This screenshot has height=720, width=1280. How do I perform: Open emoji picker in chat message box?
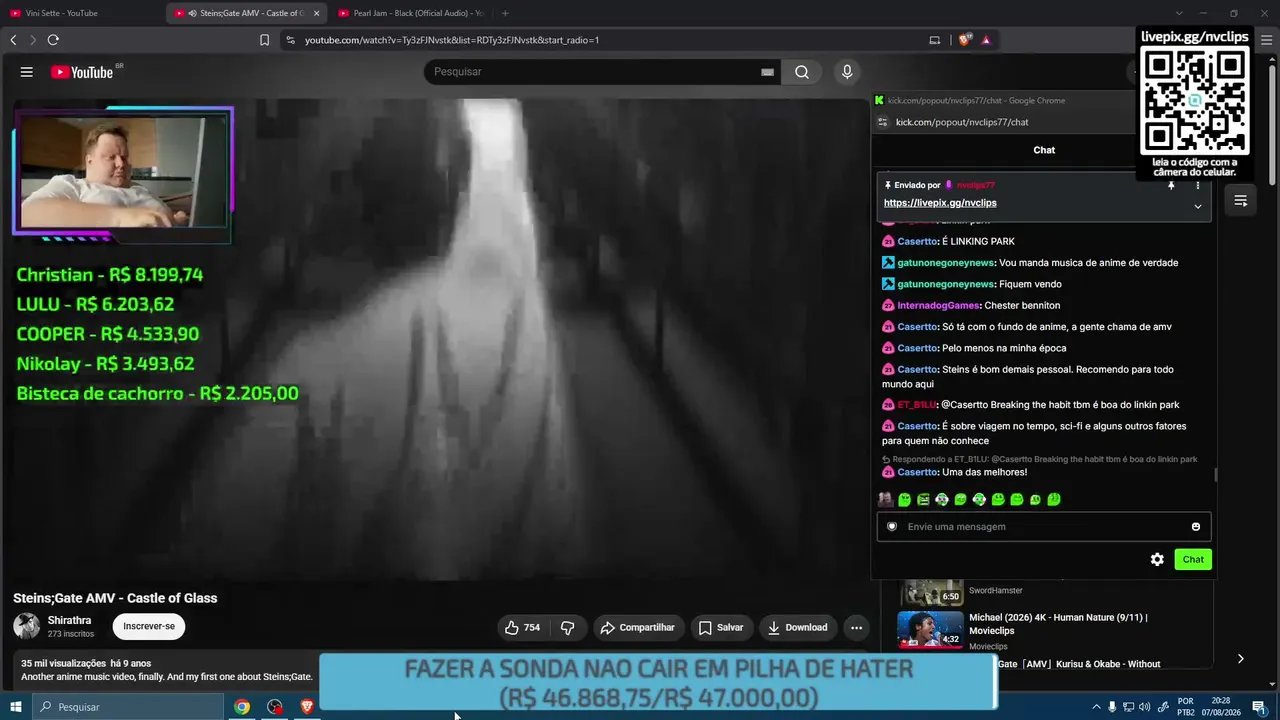click(1196, 527)
